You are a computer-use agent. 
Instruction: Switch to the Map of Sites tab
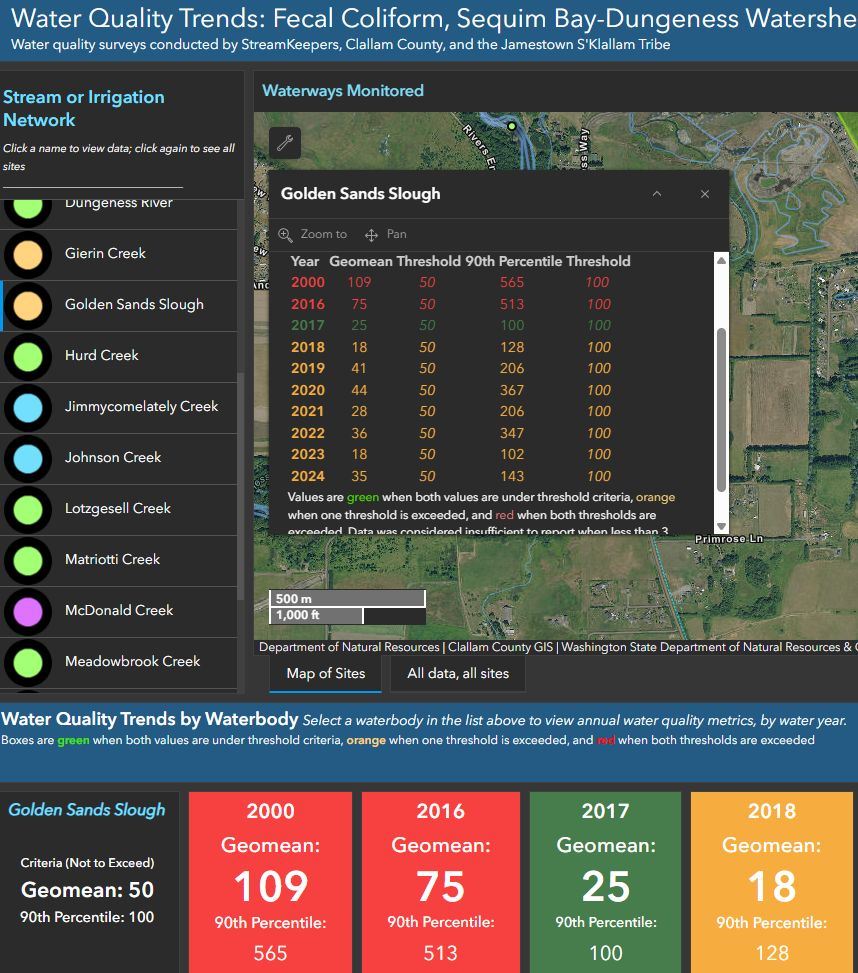pos(326,674)
